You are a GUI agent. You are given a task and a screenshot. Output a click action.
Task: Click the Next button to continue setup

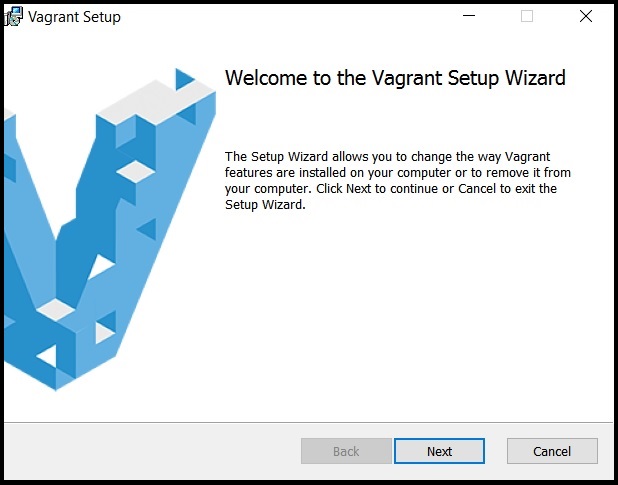coord(439,451)
